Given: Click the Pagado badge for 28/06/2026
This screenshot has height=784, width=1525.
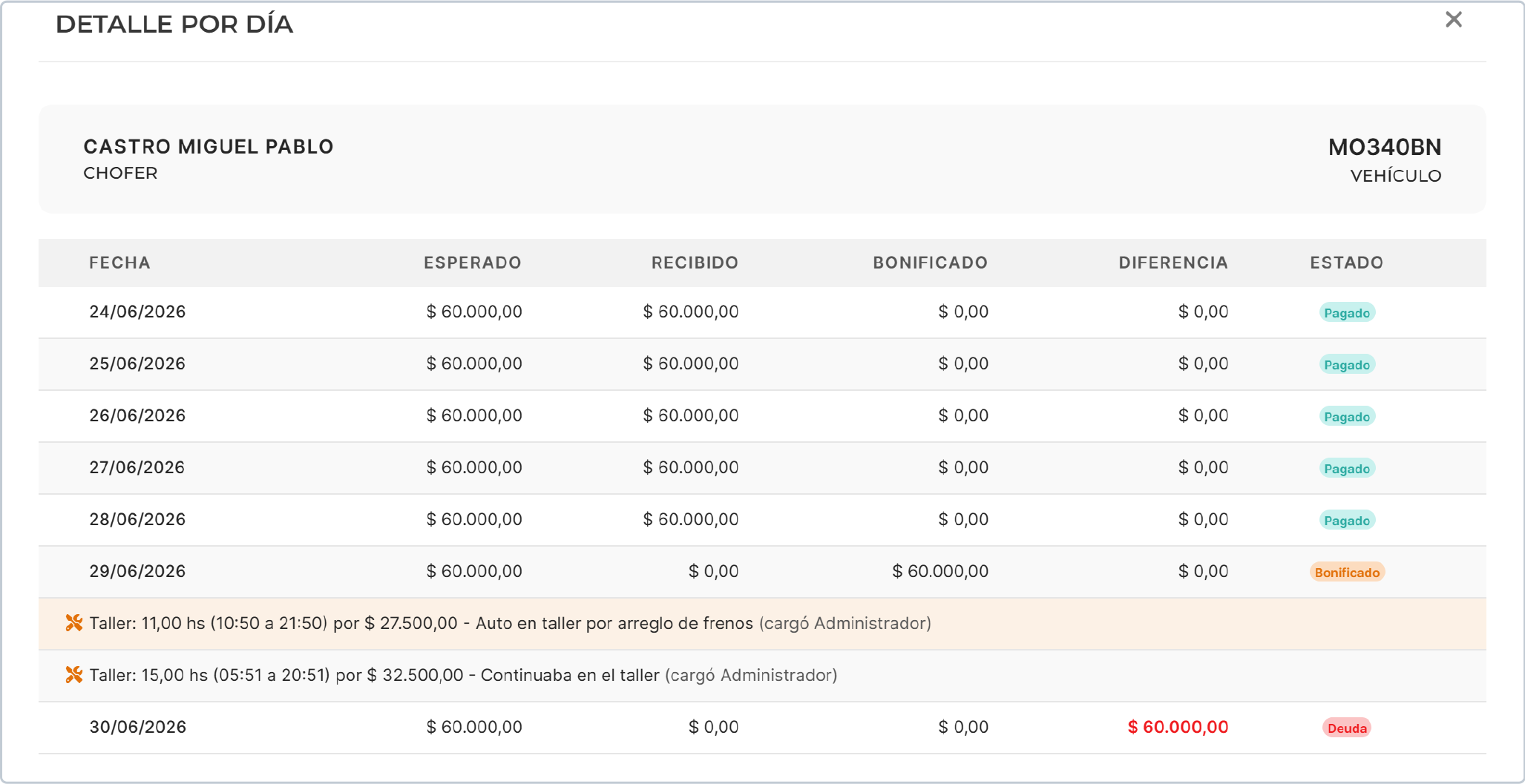Looking at the screenshot, I should tap(1347, 521).
